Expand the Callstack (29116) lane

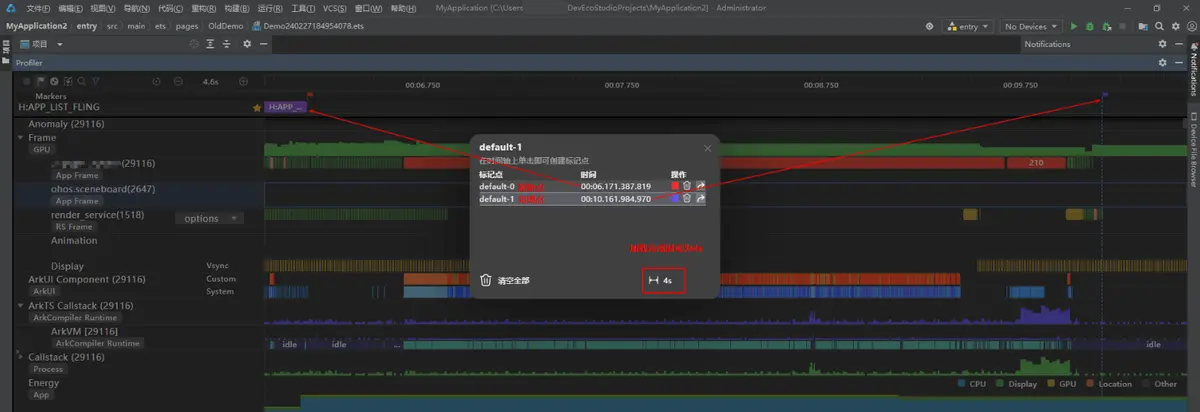[19, 355]
